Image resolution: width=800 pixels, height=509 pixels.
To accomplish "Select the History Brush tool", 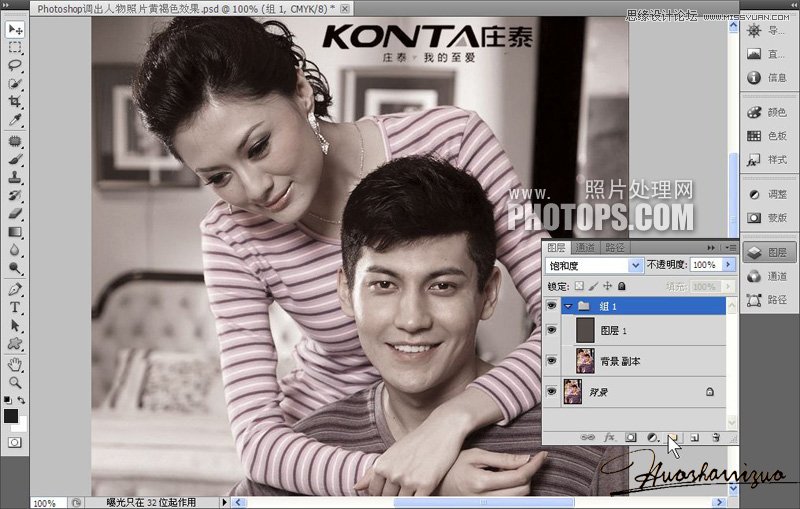I will click(15, 195).
